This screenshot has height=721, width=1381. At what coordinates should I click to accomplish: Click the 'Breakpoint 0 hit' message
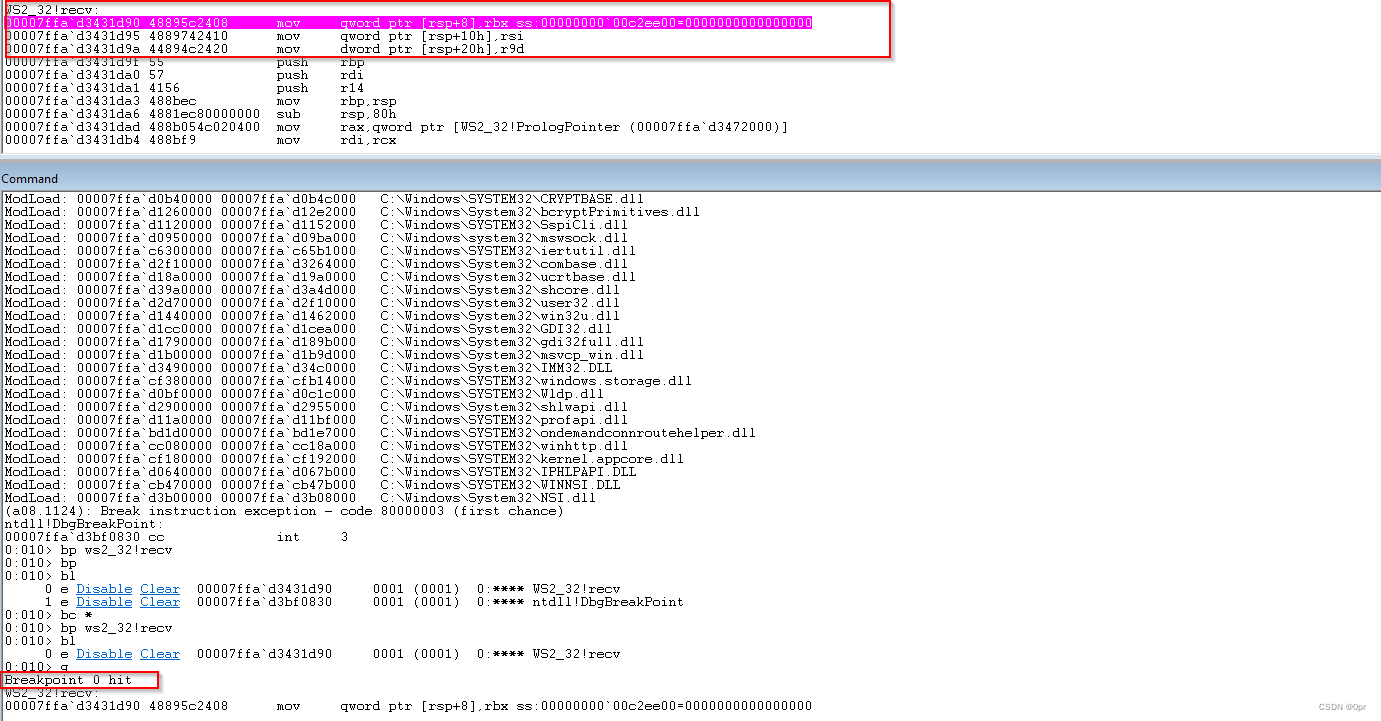pyautogui.click(x=69, y=680)
